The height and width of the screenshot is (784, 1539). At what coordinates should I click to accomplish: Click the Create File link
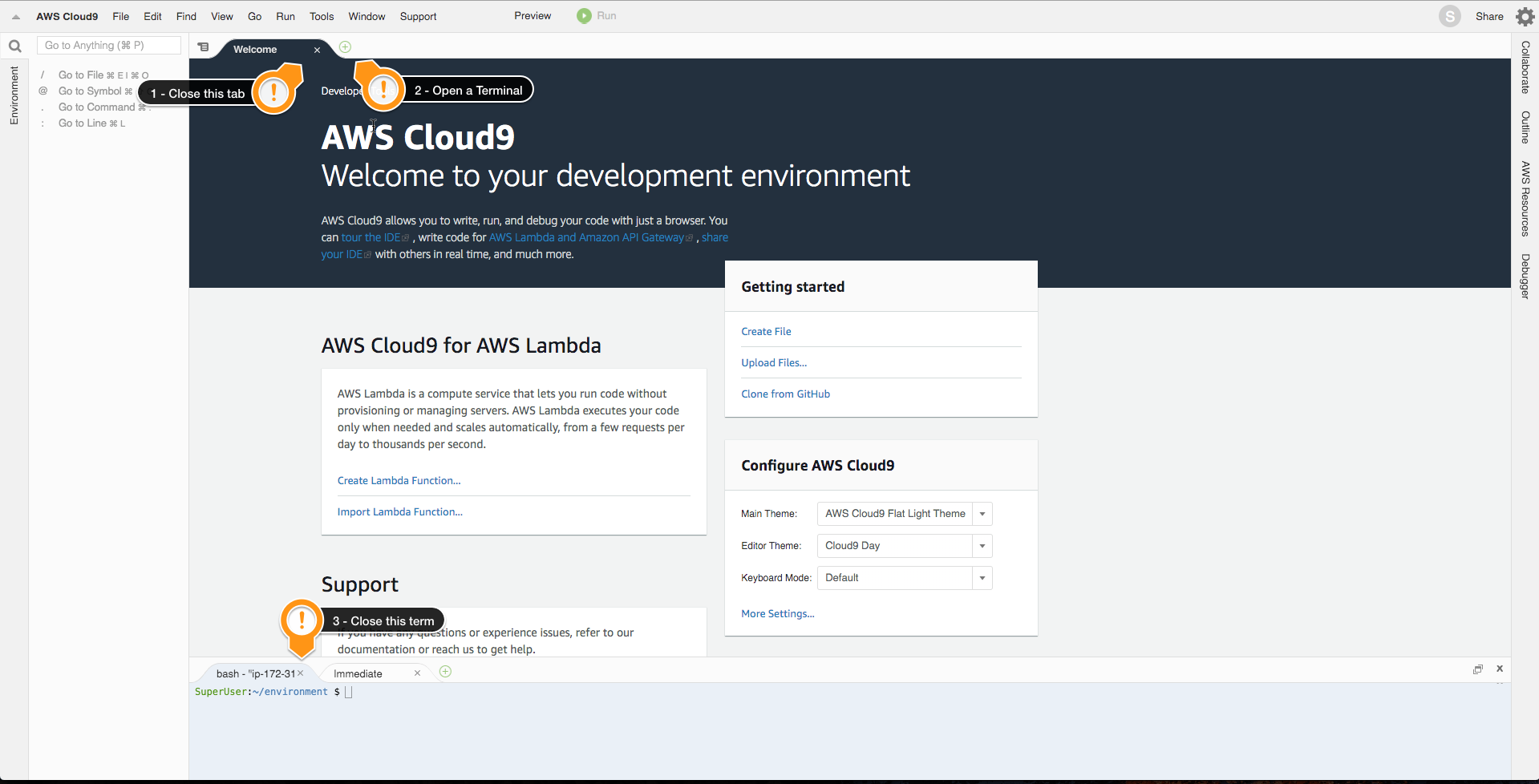pyautogui.click(x=766, y=331)
